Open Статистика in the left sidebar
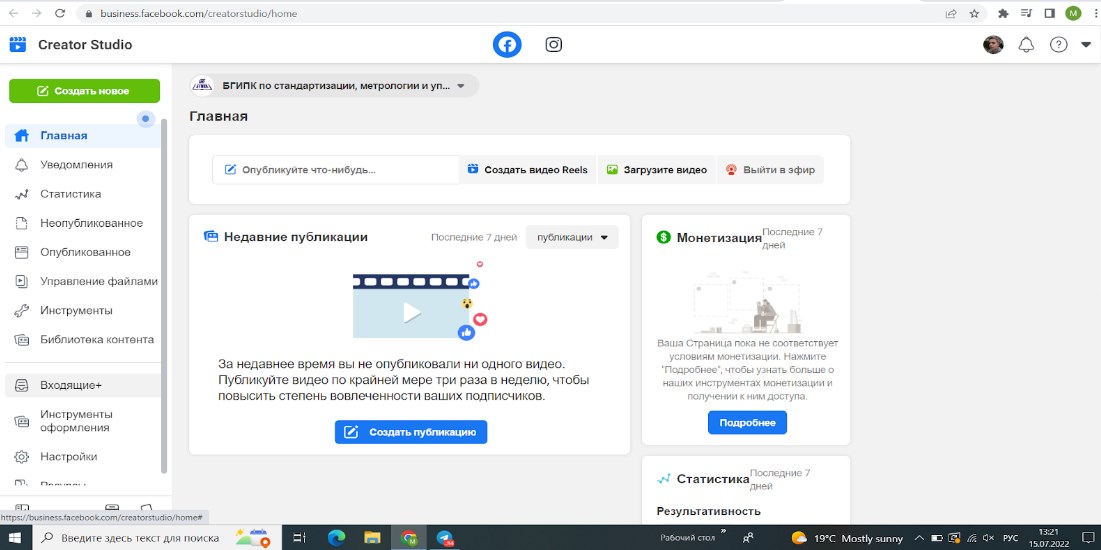This screenshot has height=550, width=1101. 70,194
